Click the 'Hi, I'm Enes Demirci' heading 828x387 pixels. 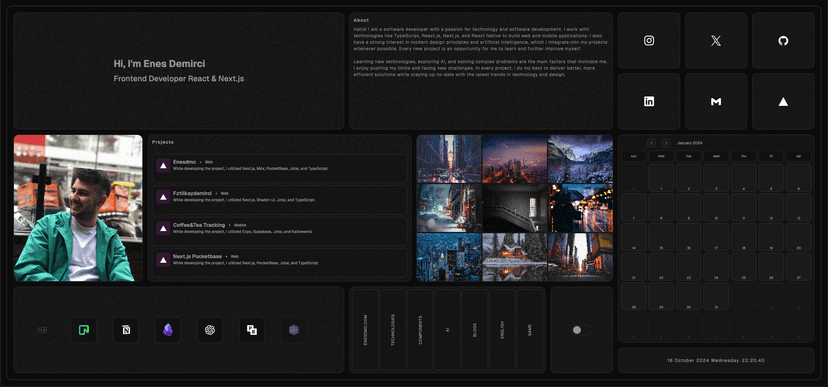tap(159, 64)
